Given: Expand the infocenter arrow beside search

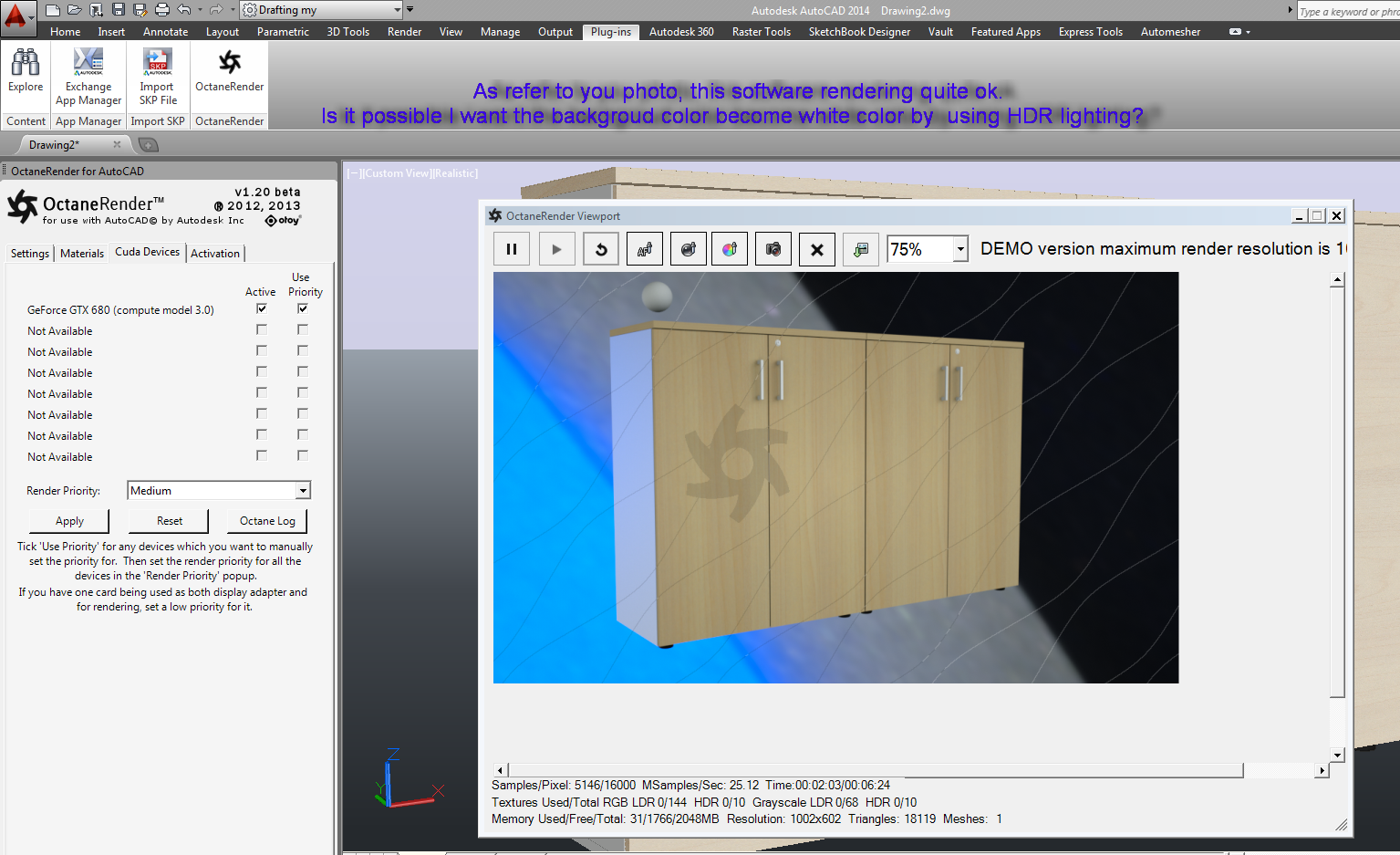Looking at the screenshot, I should 1290,10.
